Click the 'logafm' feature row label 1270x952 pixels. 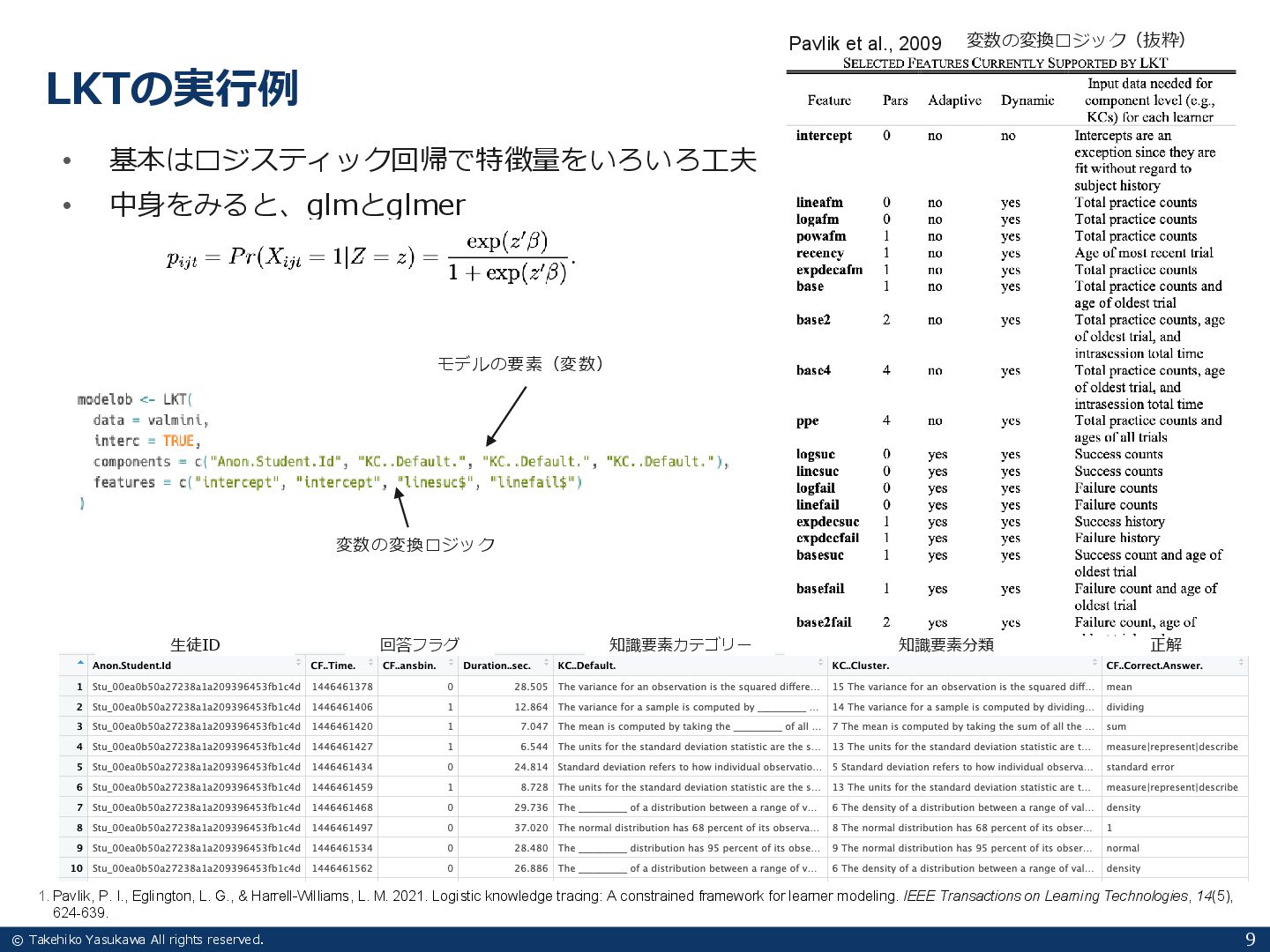coord(818,219)
